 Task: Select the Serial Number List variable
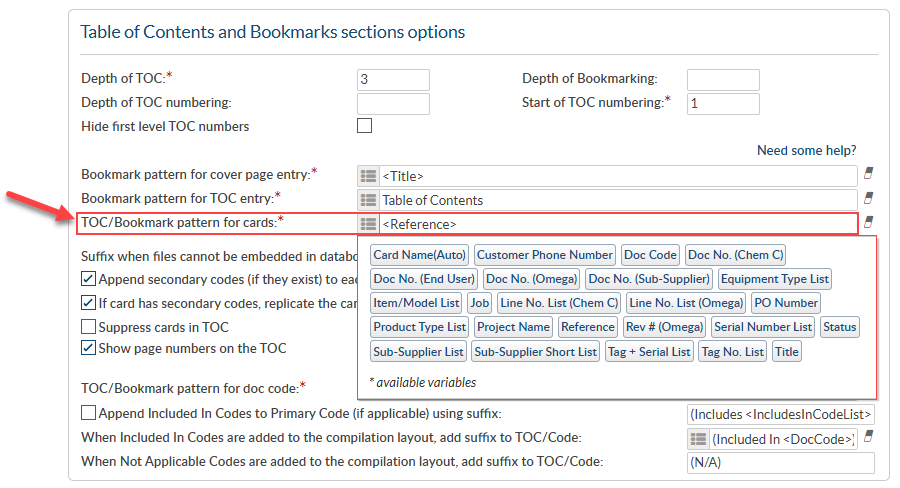(762, 327)
